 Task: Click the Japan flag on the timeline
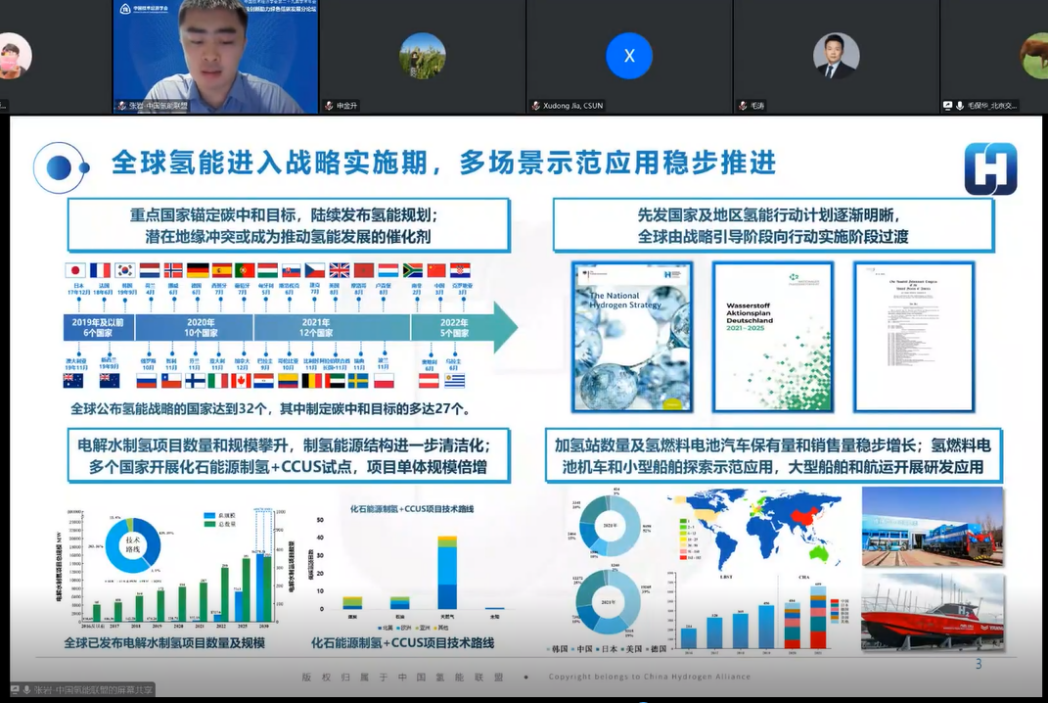(x=75, y=270)
